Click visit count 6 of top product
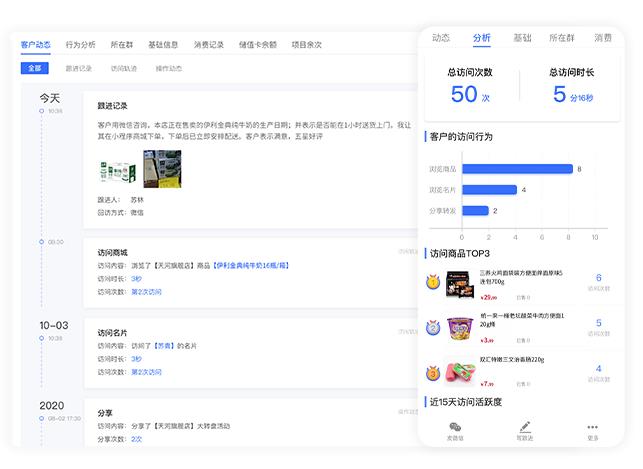The width and height of the screenshot is (643, 469). coord(599,278)
